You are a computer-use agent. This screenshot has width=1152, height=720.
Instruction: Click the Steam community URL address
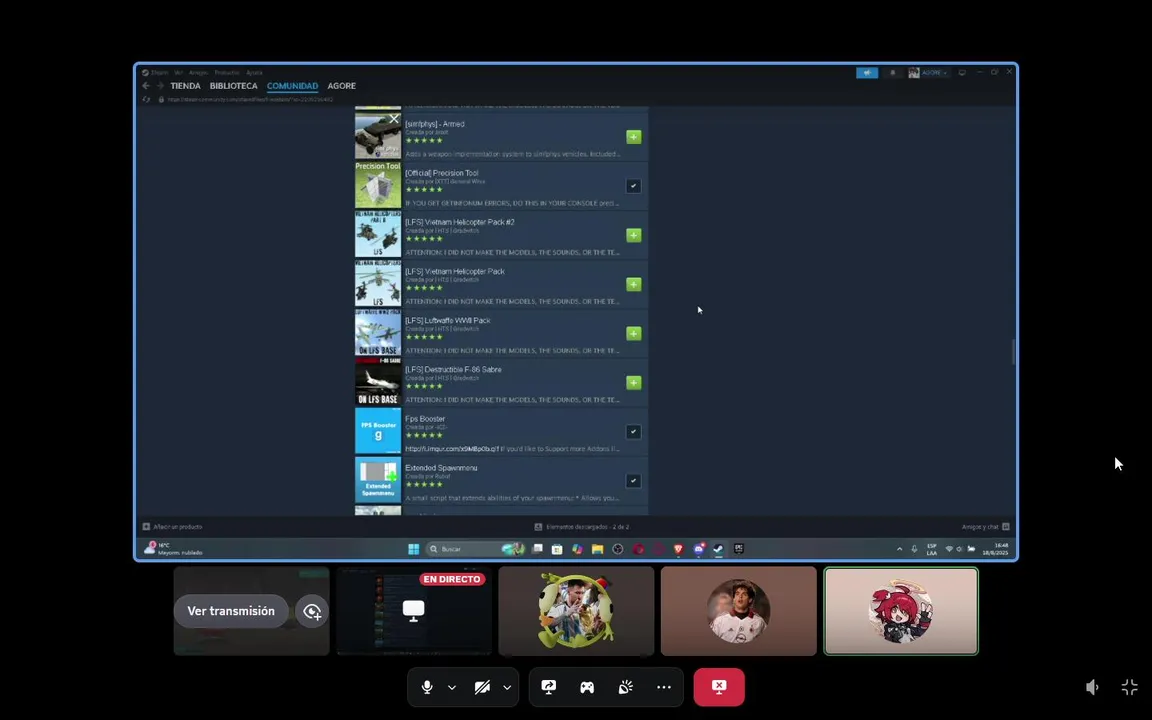pyautogui.click(x=250, y=99)
